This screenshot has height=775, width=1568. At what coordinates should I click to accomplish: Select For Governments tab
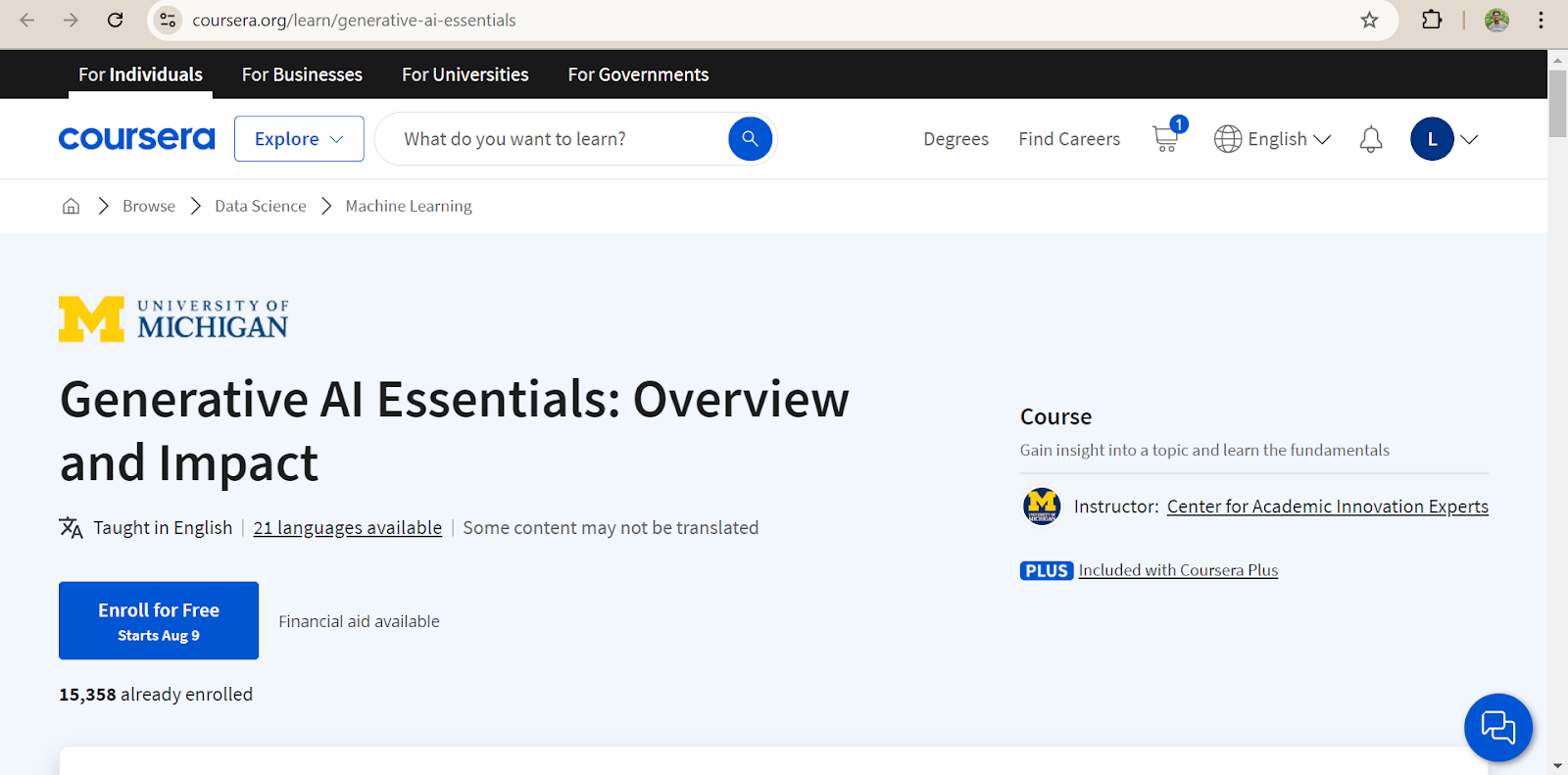(638, 74)
